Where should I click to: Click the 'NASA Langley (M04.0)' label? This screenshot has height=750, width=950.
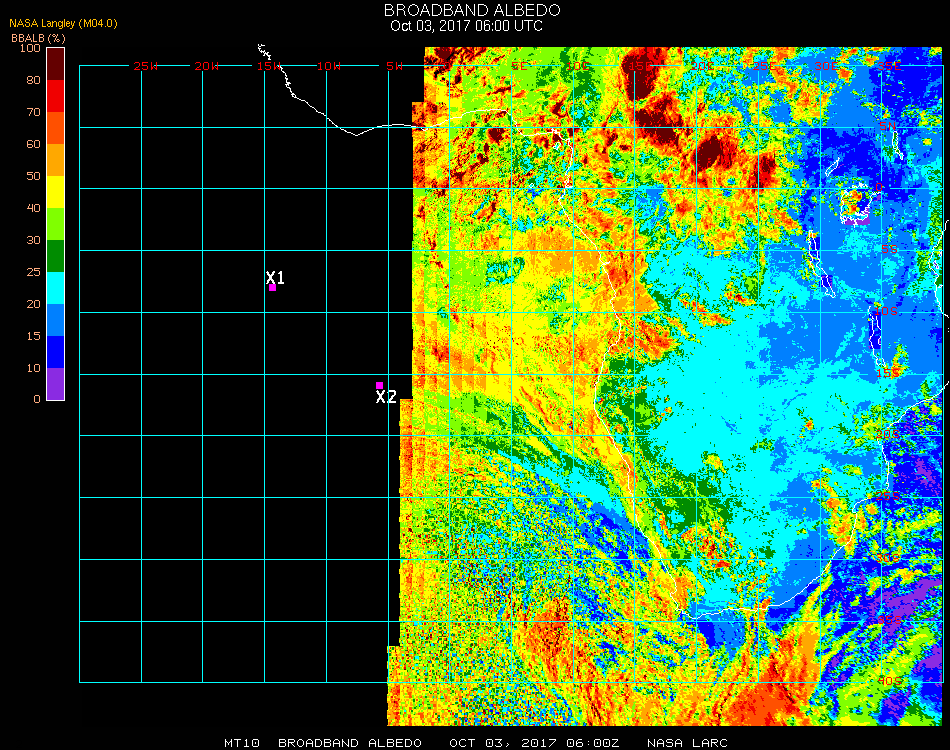coord(63,24)
